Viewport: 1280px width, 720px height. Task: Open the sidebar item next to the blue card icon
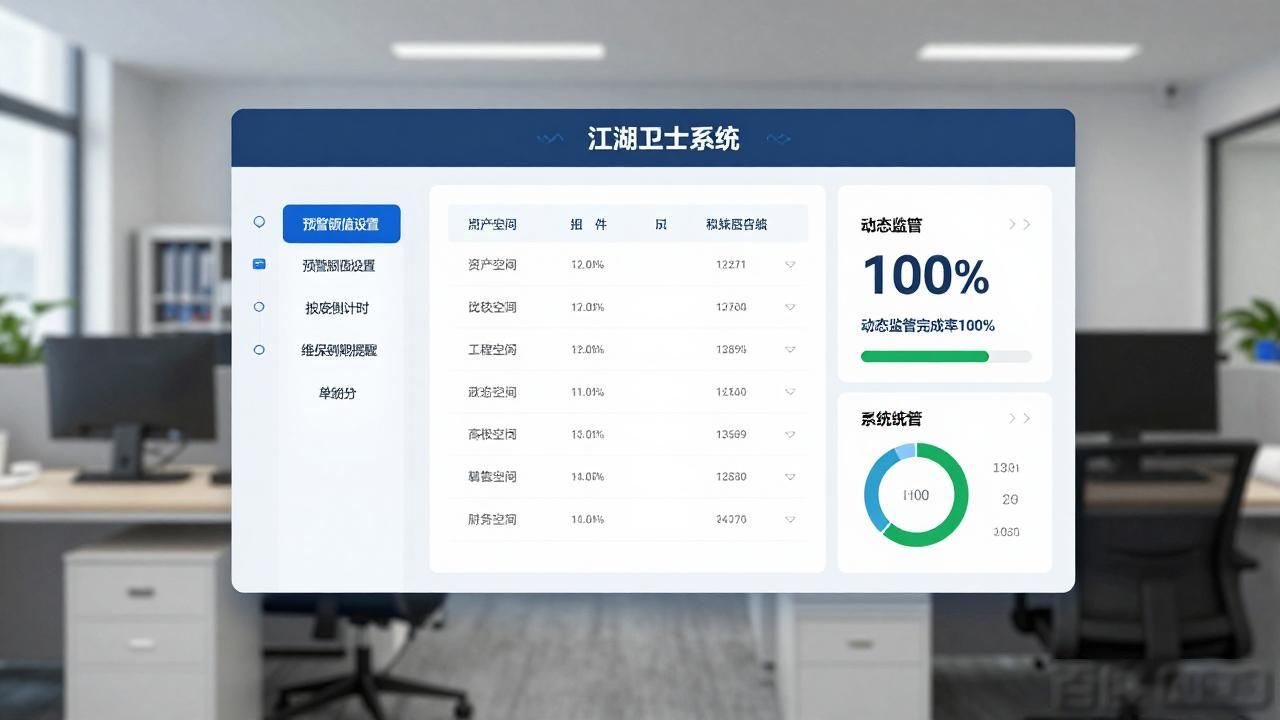339,266
